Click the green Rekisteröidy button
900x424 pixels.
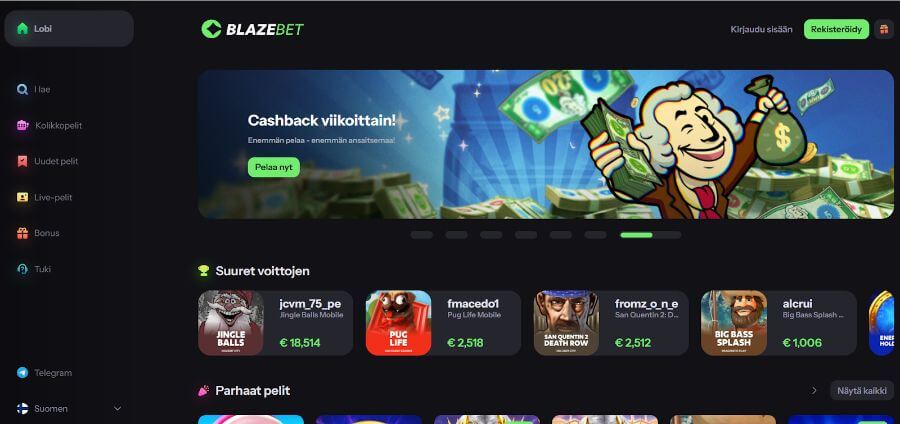click(836, 29)
